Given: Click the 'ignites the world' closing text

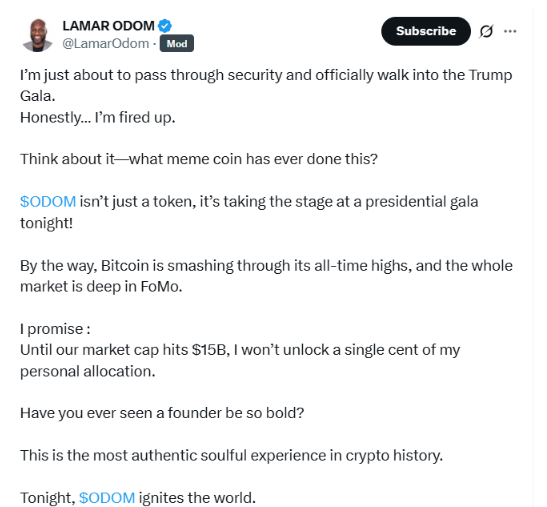Looking at the screenshot, I should (197, 498).
